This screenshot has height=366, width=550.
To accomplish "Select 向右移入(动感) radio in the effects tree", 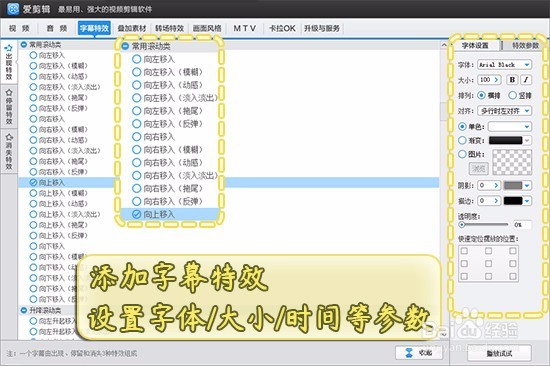I will 33,140.
